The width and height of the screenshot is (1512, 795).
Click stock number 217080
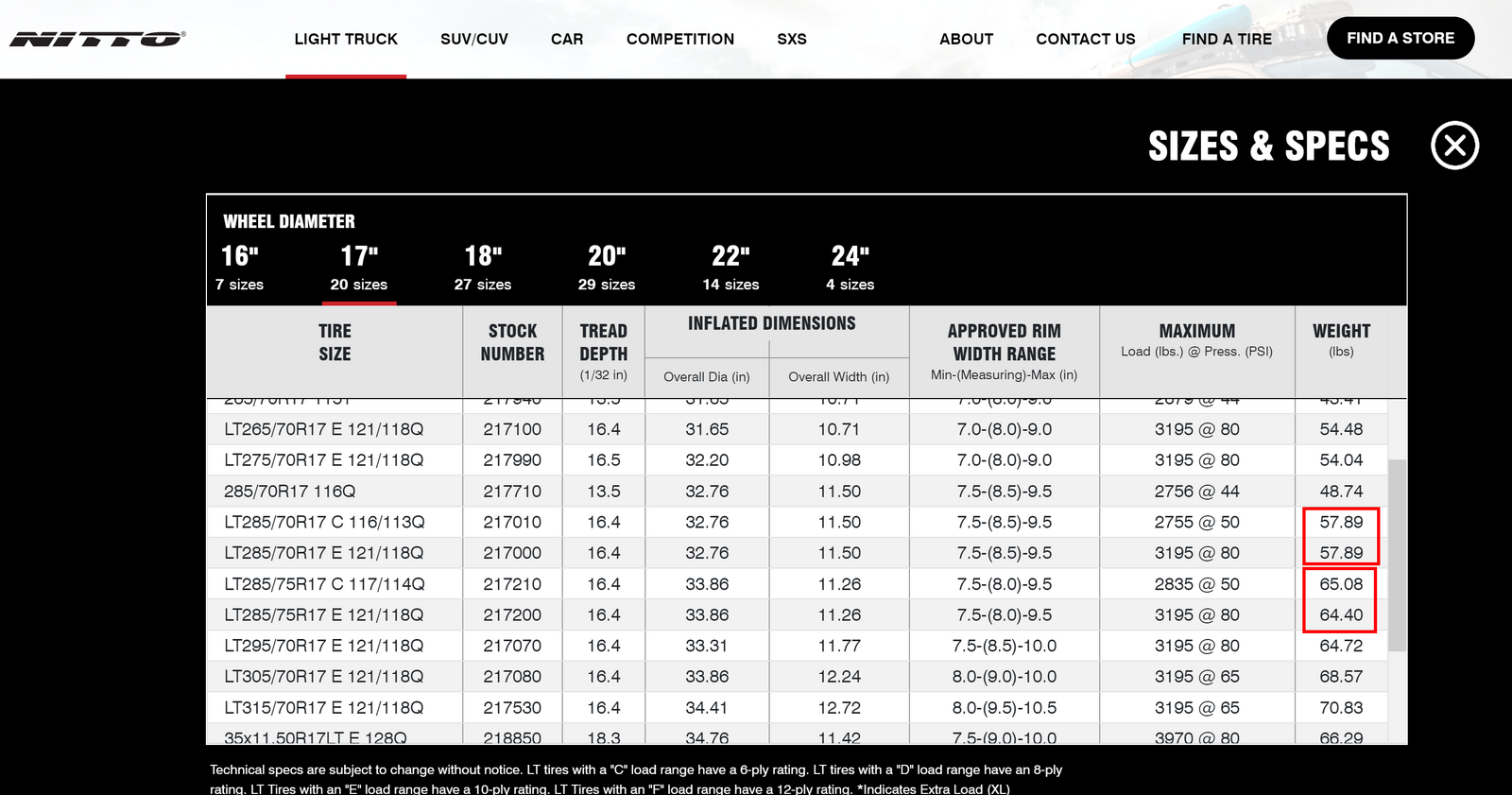tap(512, 677)
